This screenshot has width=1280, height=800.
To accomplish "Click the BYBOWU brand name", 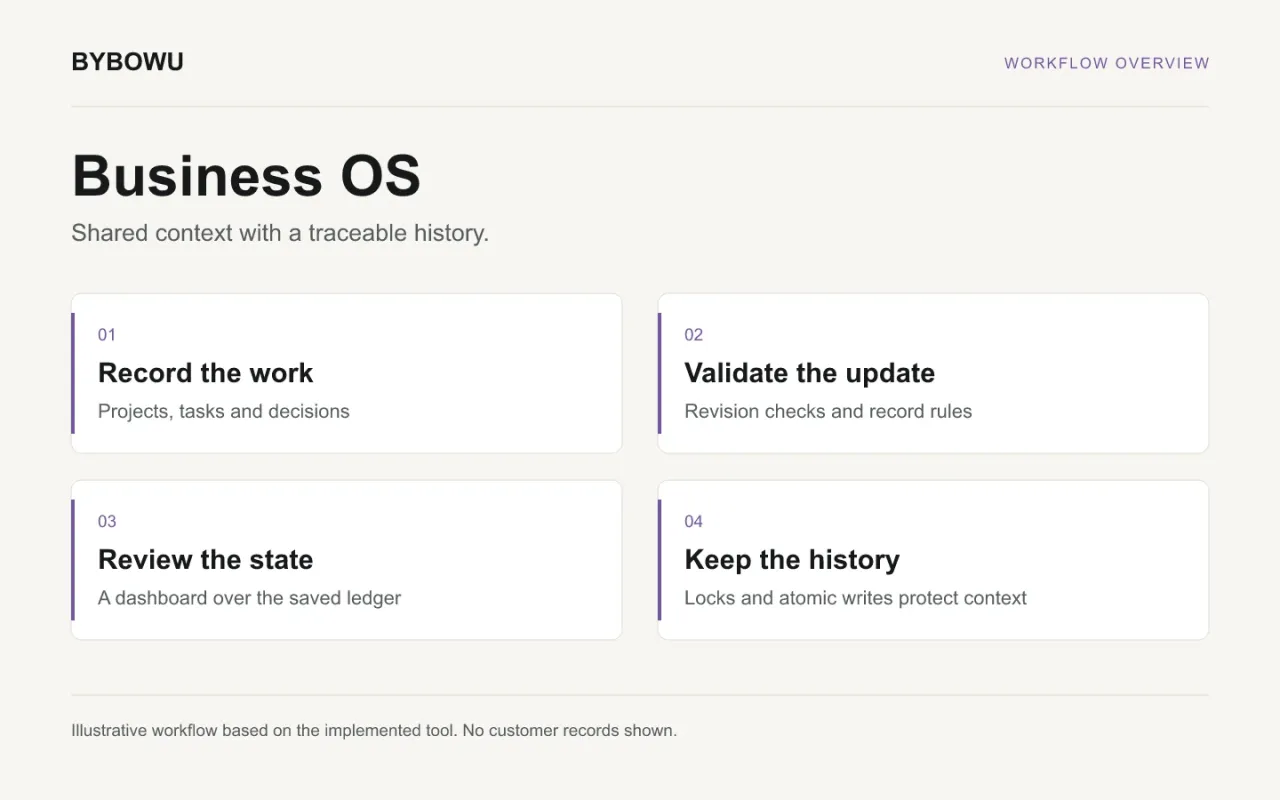I will [x=127, y=62].
